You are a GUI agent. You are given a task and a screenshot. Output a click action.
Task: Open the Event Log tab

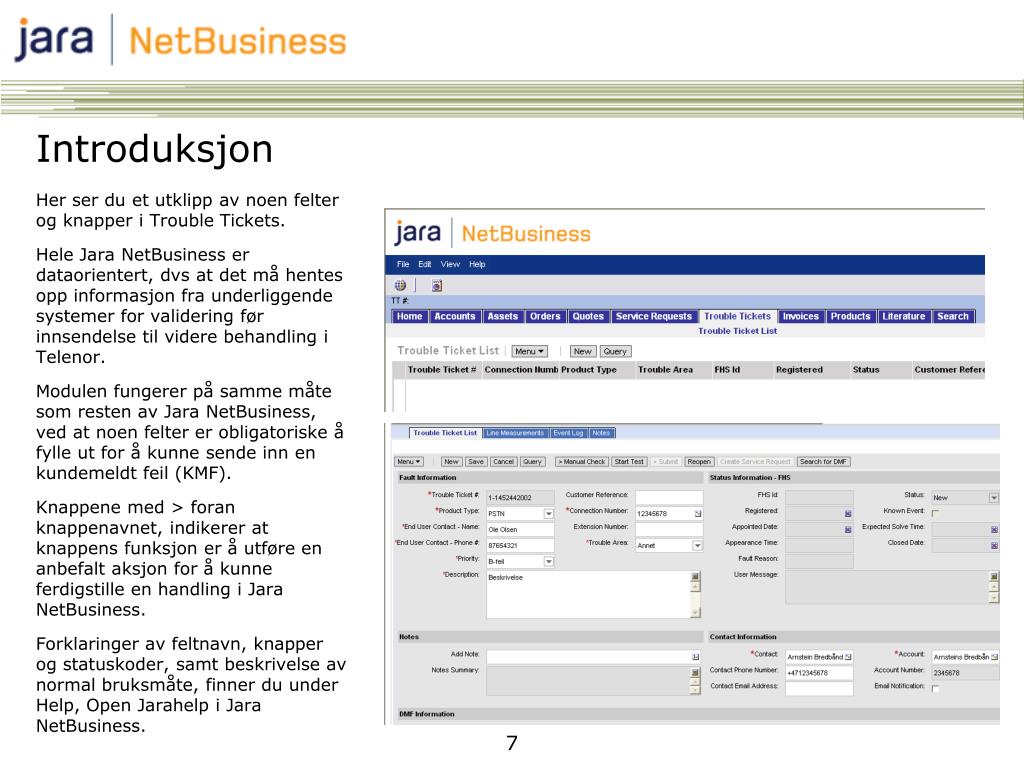click(x=568, y=433)
